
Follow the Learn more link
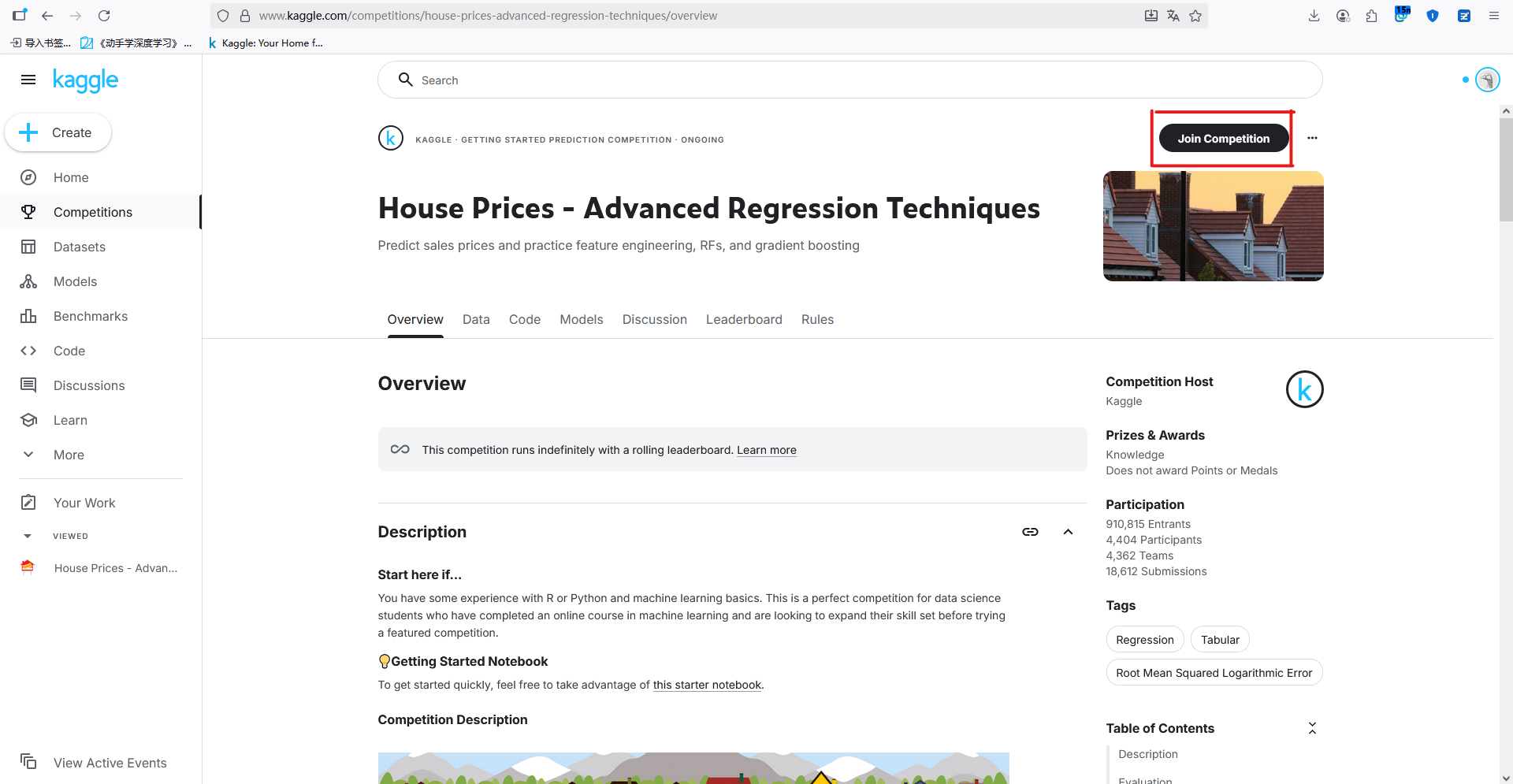[x=766, y=450]
